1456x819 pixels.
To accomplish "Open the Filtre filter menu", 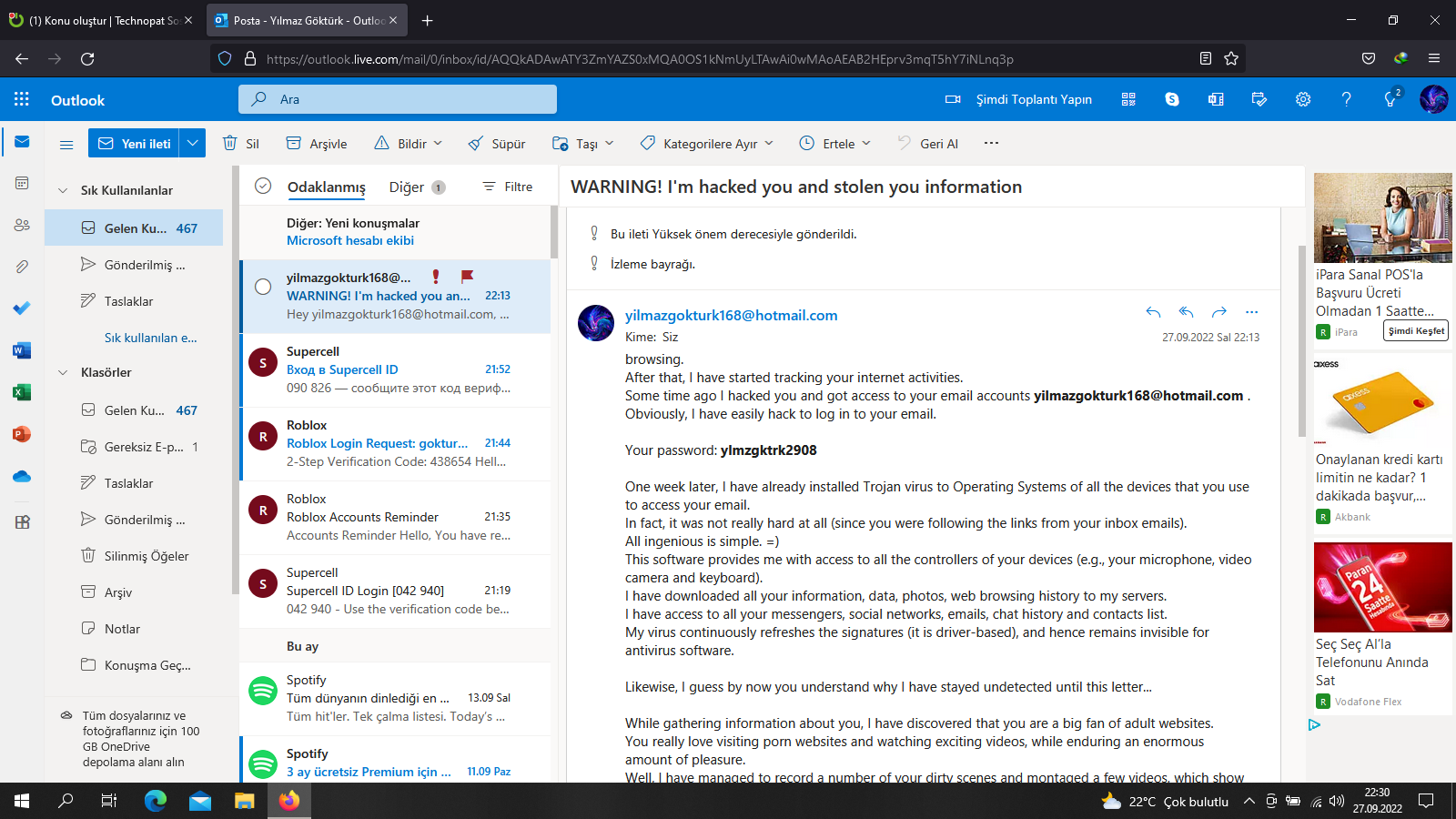I will point(508,187).
